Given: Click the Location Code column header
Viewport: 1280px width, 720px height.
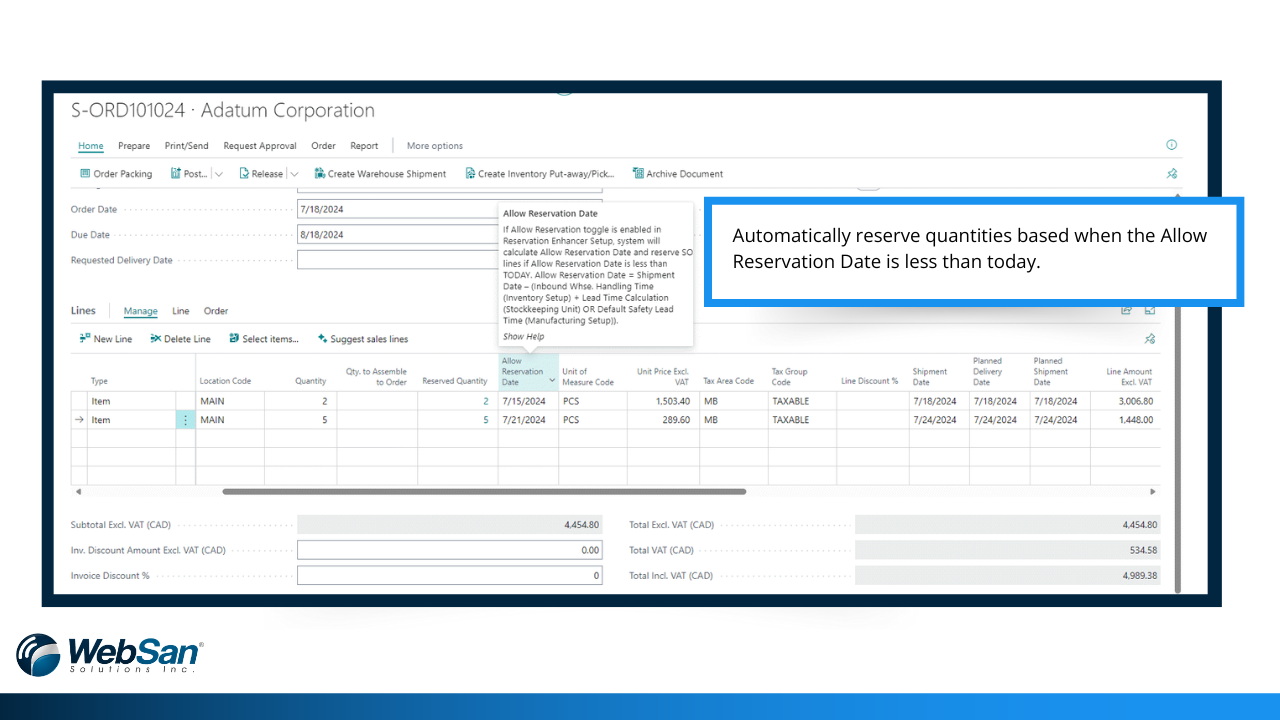Looking at the screenshot, I should [225, 381].
